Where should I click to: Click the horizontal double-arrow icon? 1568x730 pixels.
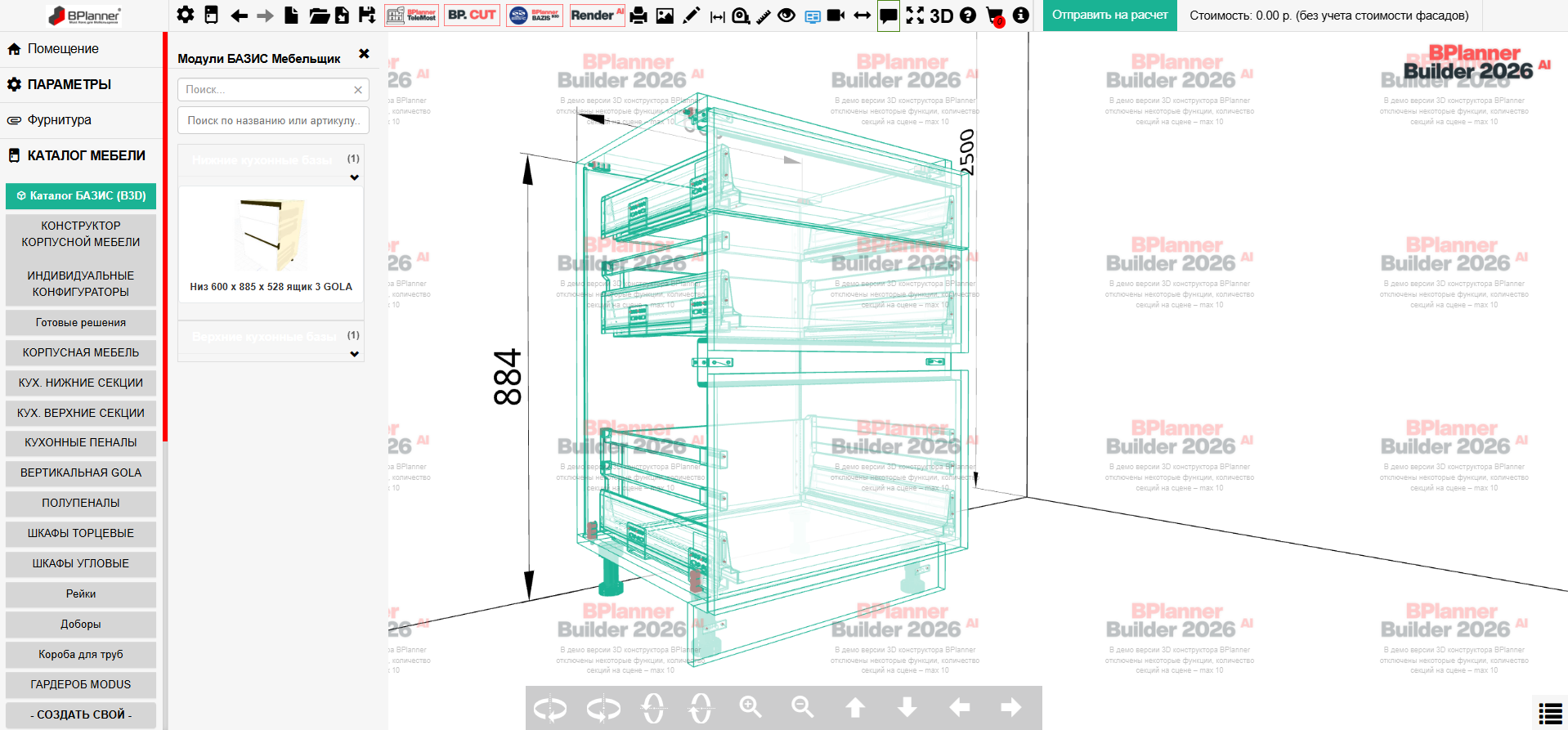[x=862, y=15]
